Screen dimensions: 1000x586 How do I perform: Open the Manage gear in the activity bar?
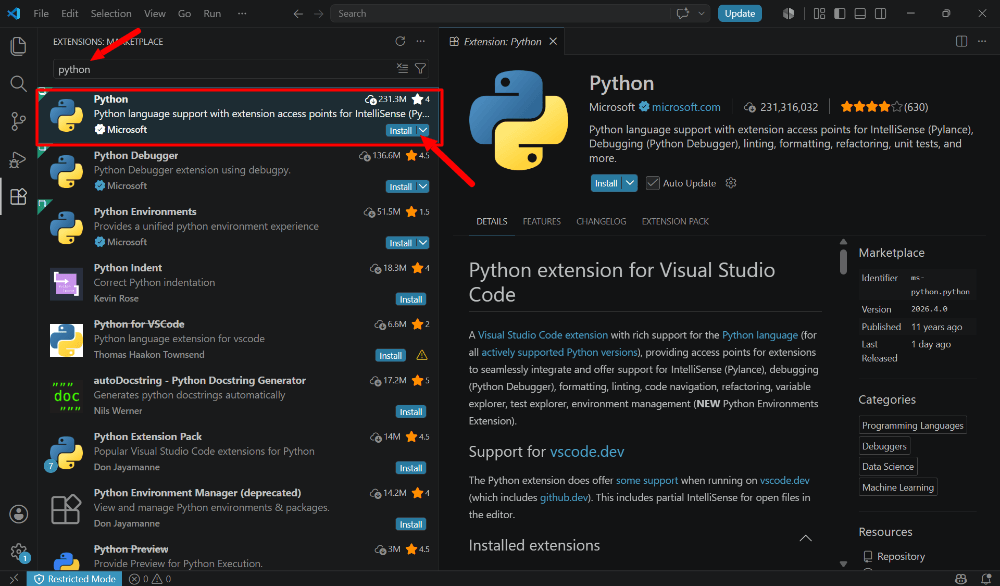18,552
